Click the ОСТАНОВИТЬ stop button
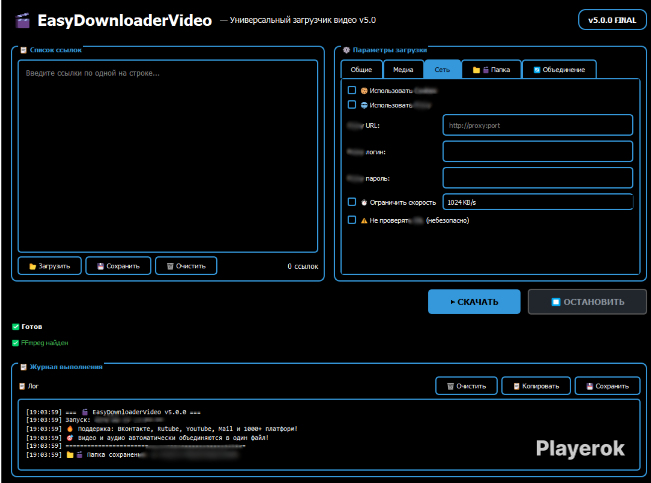This screenshot has width=651, height=483. [x=587, y=302]
